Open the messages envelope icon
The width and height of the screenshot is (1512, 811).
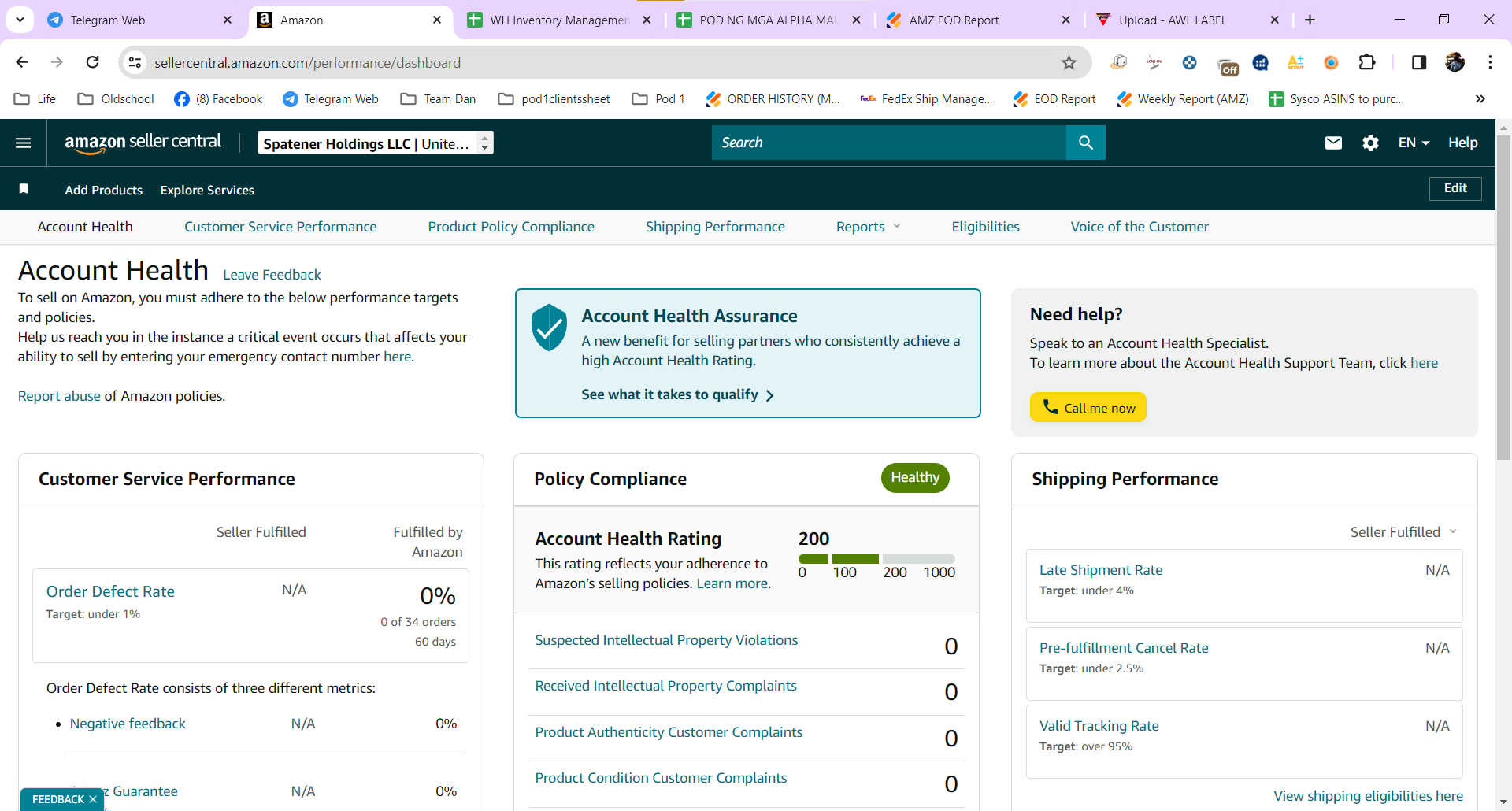point(1333,143)
